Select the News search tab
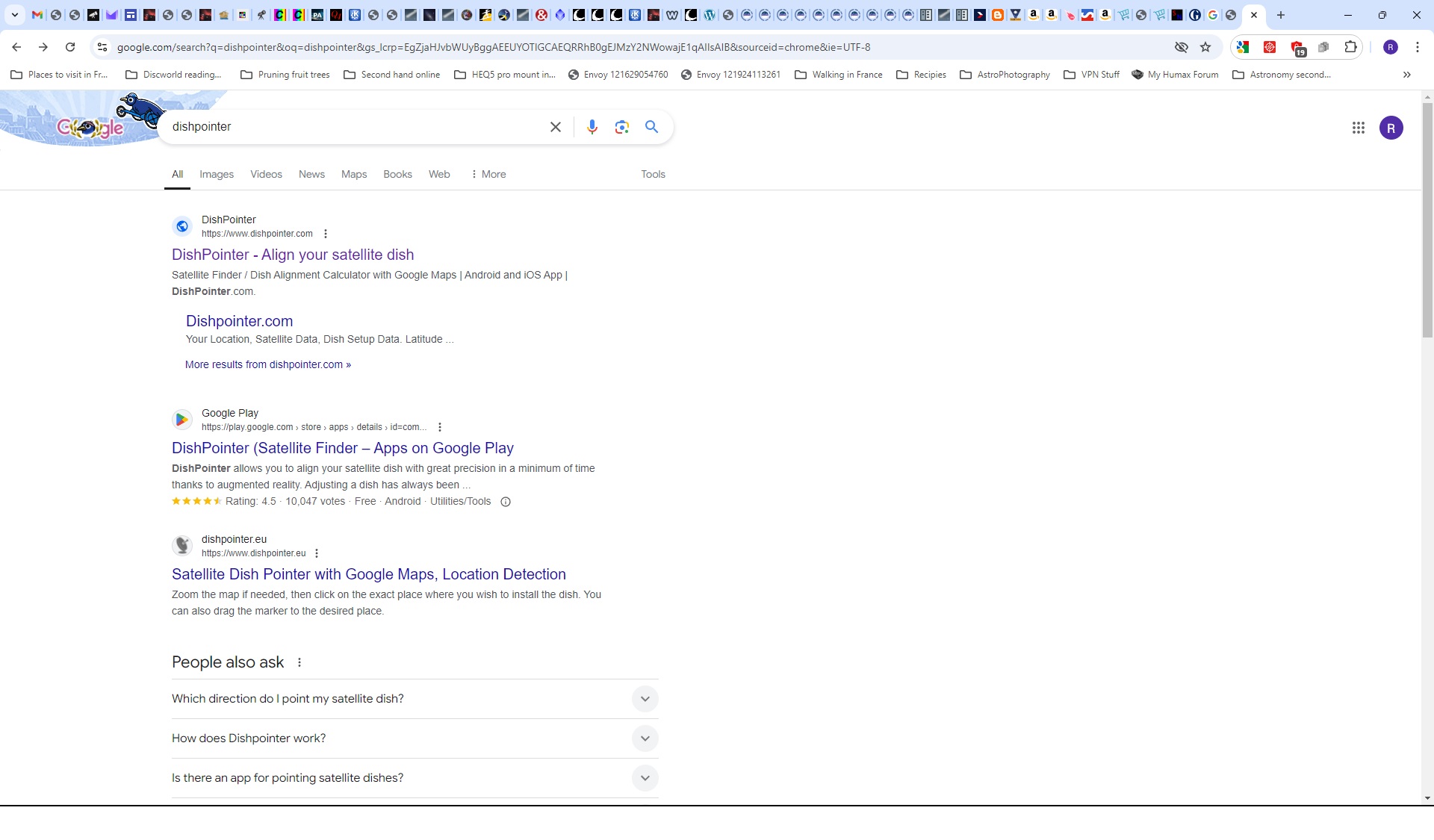Screen dimensions: 1434x840 click(x=311, y=174)
